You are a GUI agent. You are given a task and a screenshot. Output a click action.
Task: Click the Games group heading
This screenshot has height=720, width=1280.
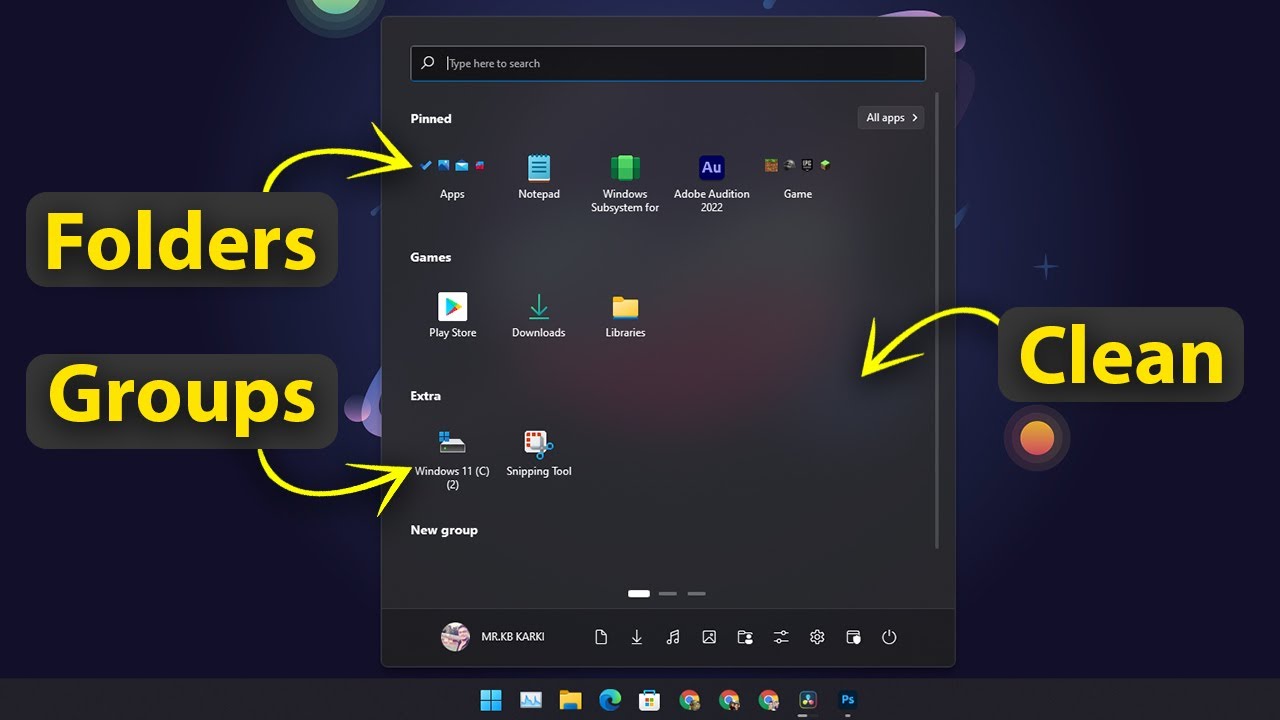(x=431, y=257)
